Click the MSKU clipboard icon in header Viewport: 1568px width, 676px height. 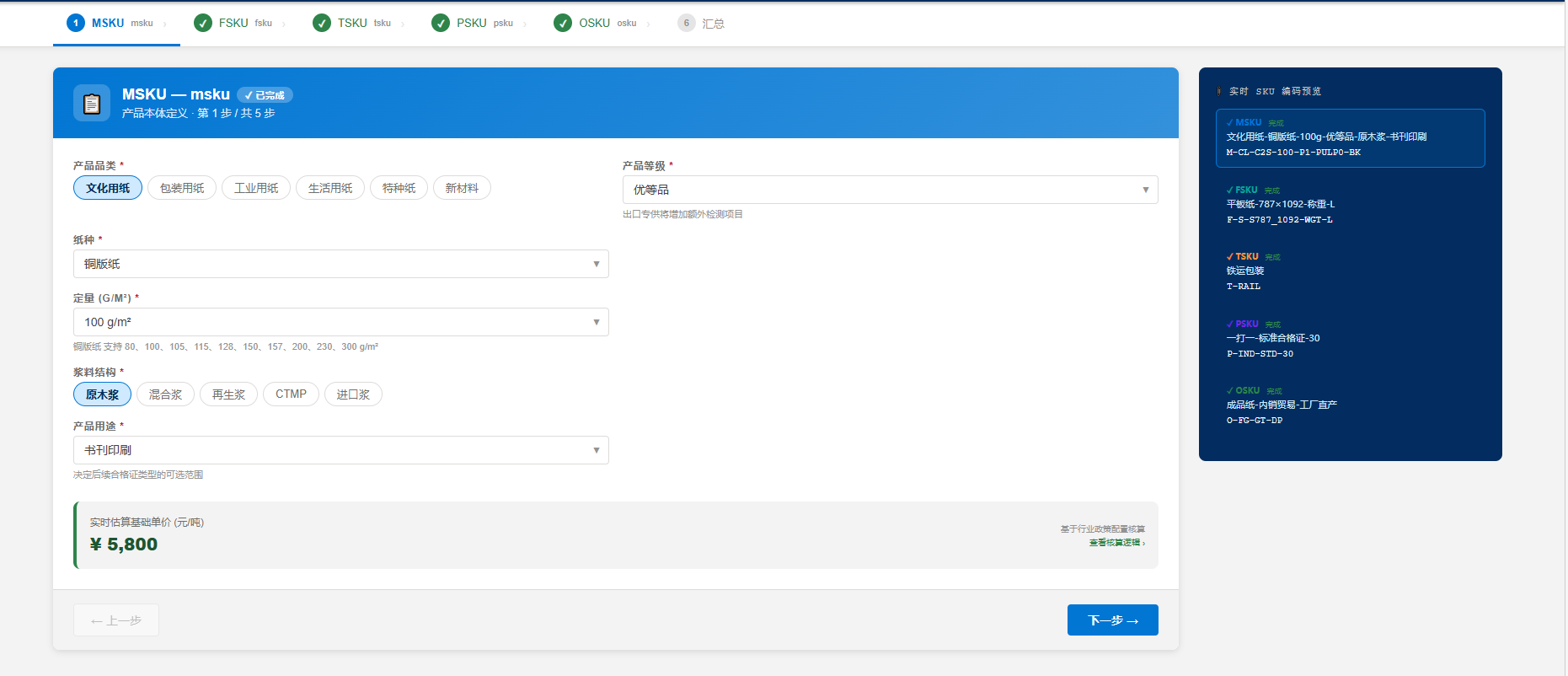pyautogui.click(x=92, y=104)
